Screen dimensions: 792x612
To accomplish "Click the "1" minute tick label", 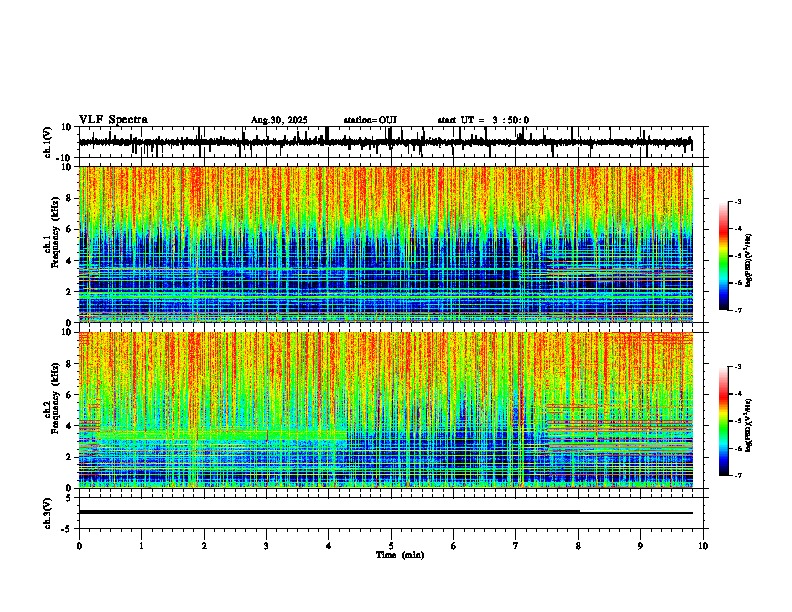I will [141, 546].
